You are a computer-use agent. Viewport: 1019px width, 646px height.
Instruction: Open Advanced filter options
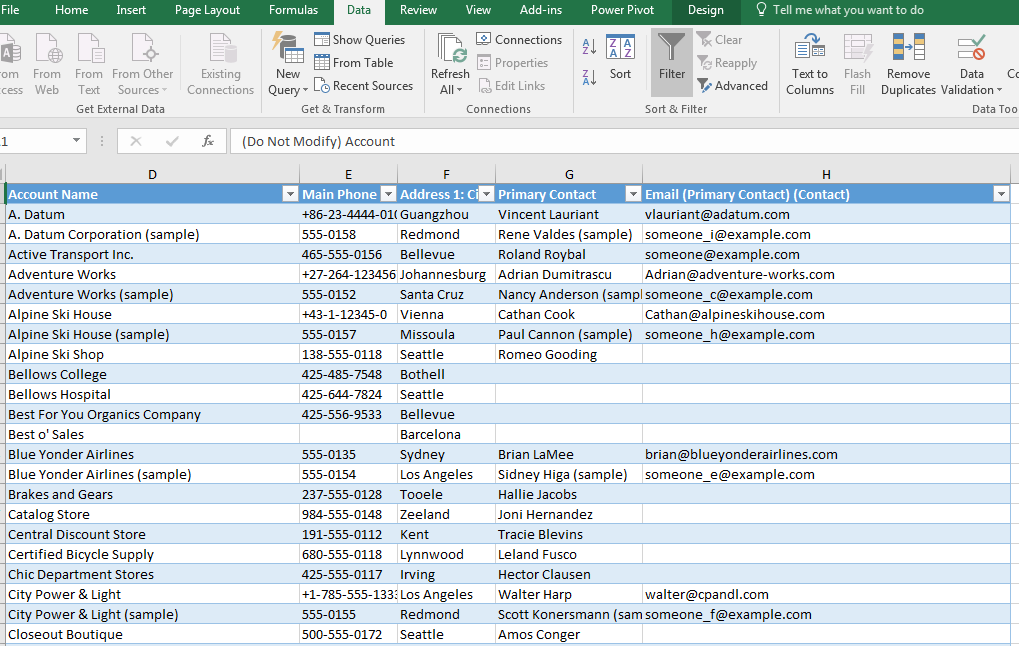point(732,86)
